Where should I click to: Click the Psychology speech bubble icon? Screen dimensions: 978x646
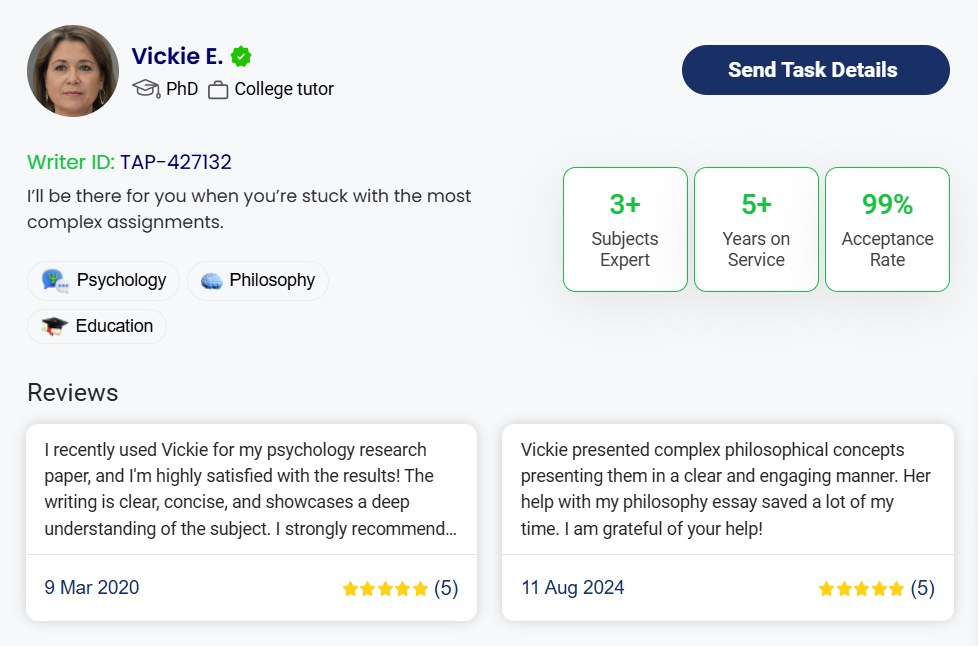click(x=55, y=281)
